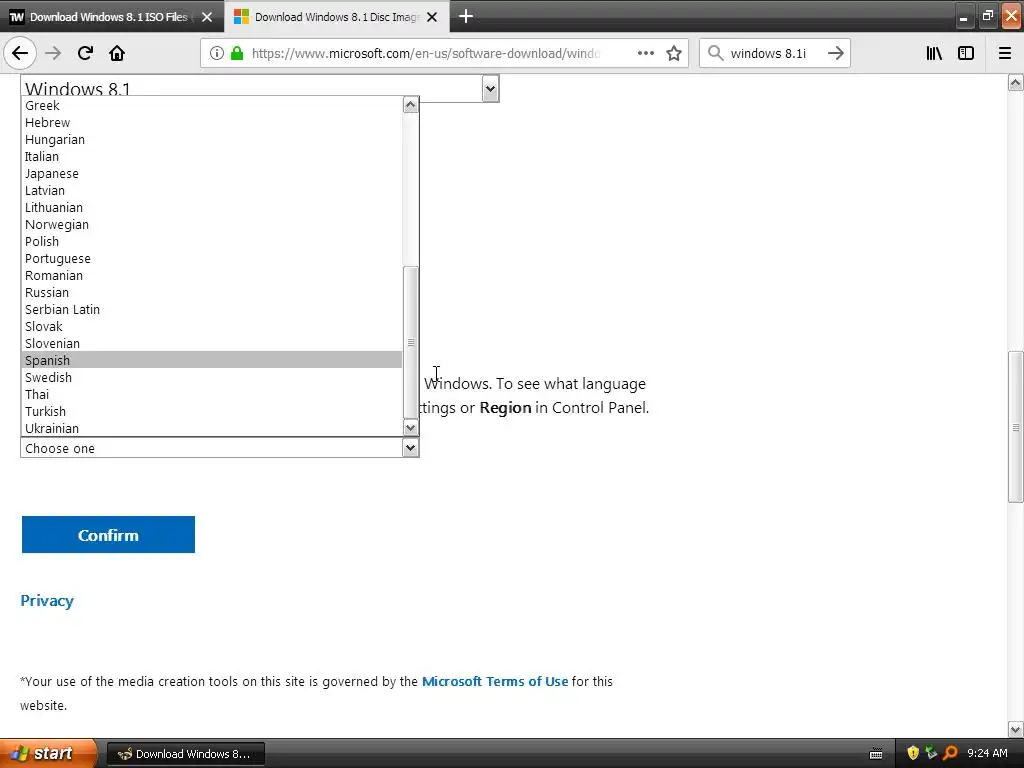Click the language list scrollbar thumb
Screen dimensions: 1024x768
click(411, 342)
